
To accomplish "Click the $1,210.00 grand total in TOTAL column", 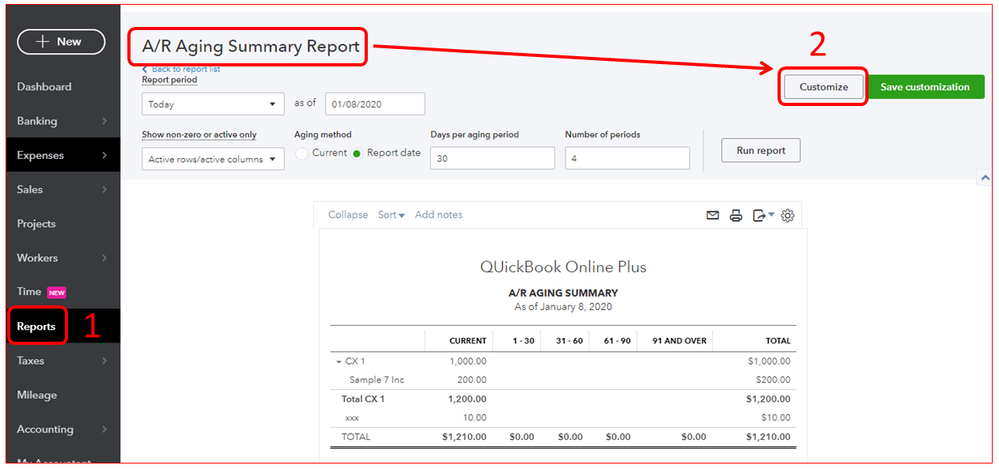I will (768, 437).
